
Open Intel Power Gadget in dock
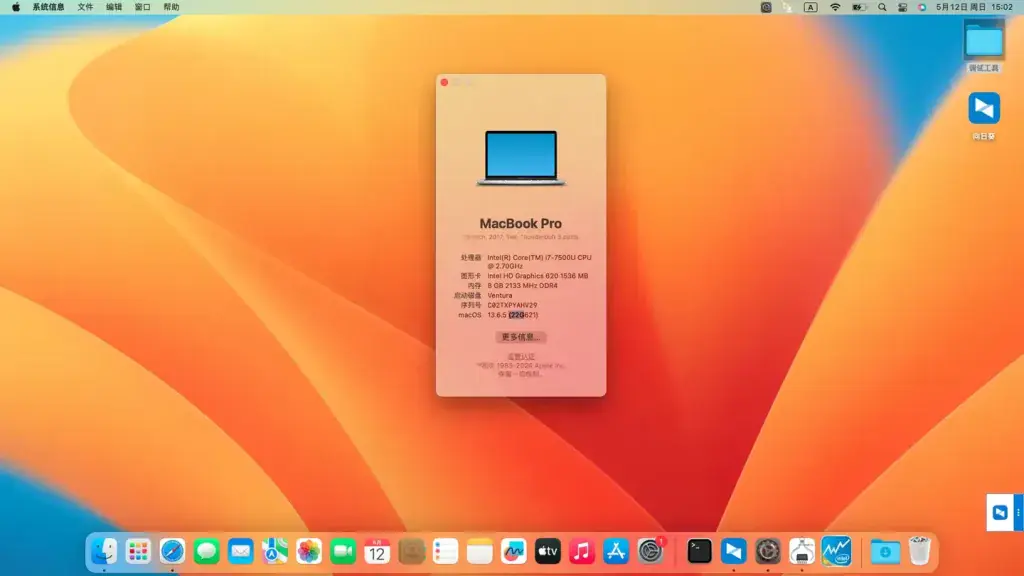click(837, 551)
